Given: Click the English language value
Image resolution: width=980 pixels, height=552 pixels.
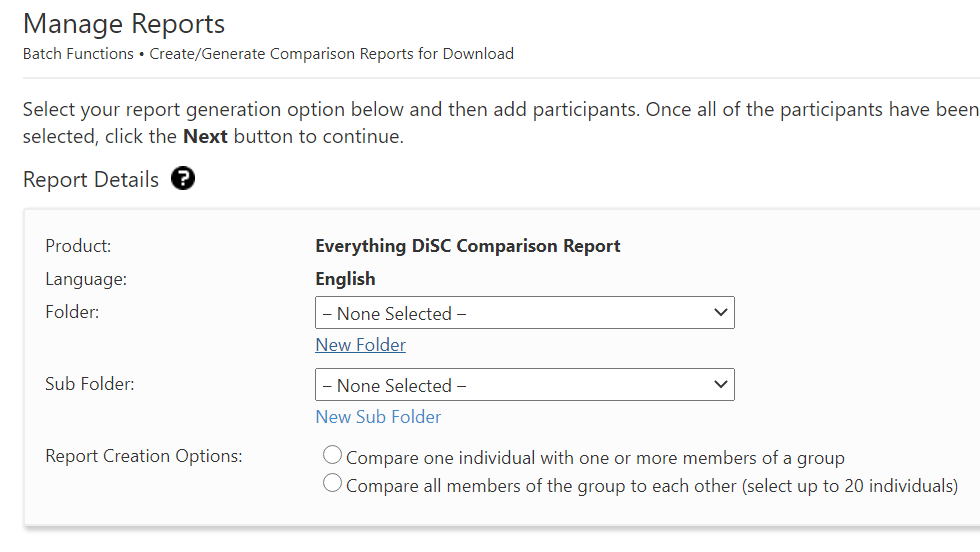Looking at the screenshot, I should point(345,279).
